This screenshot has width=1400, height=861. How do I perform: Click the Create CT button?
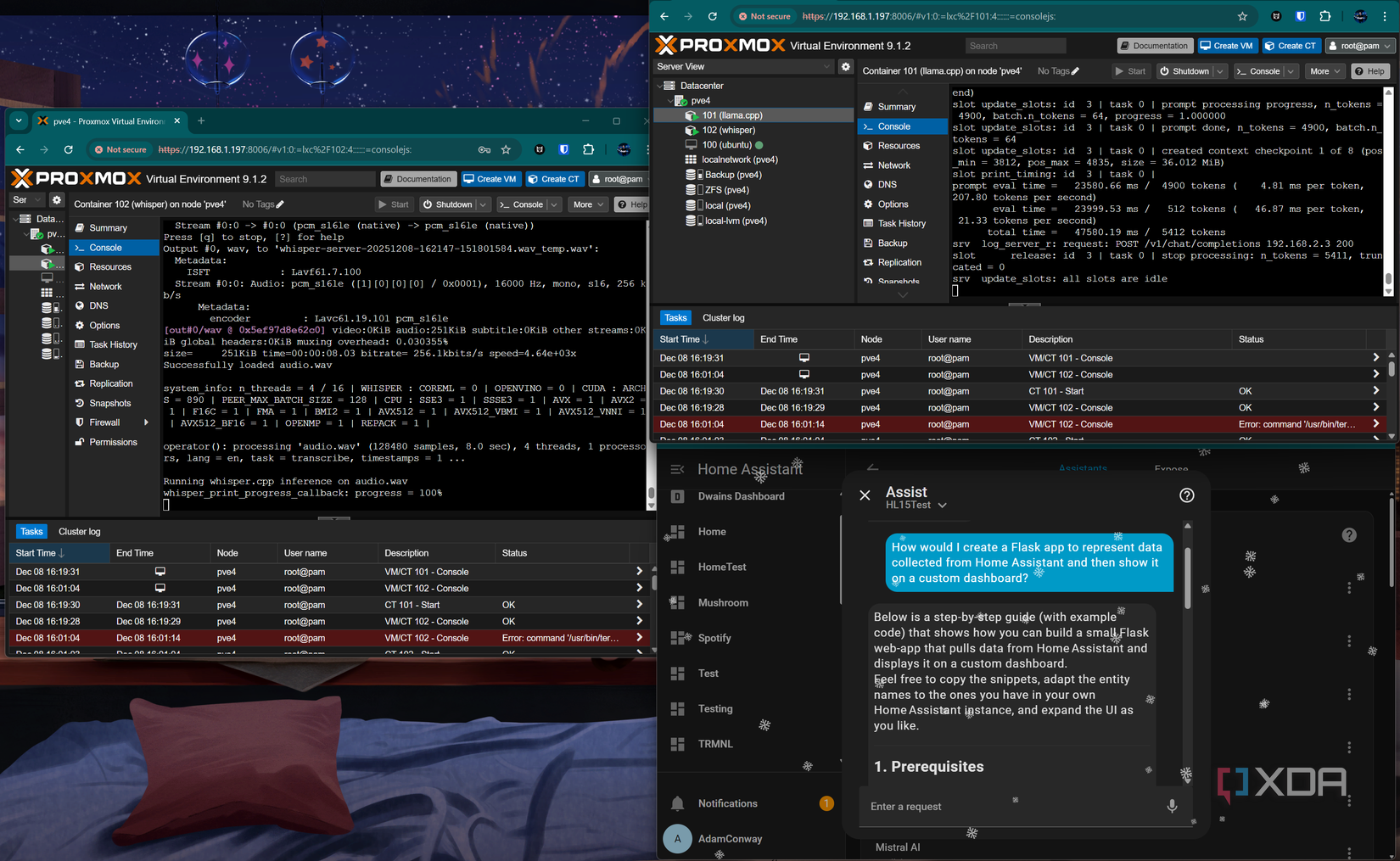click(1291, 46)
